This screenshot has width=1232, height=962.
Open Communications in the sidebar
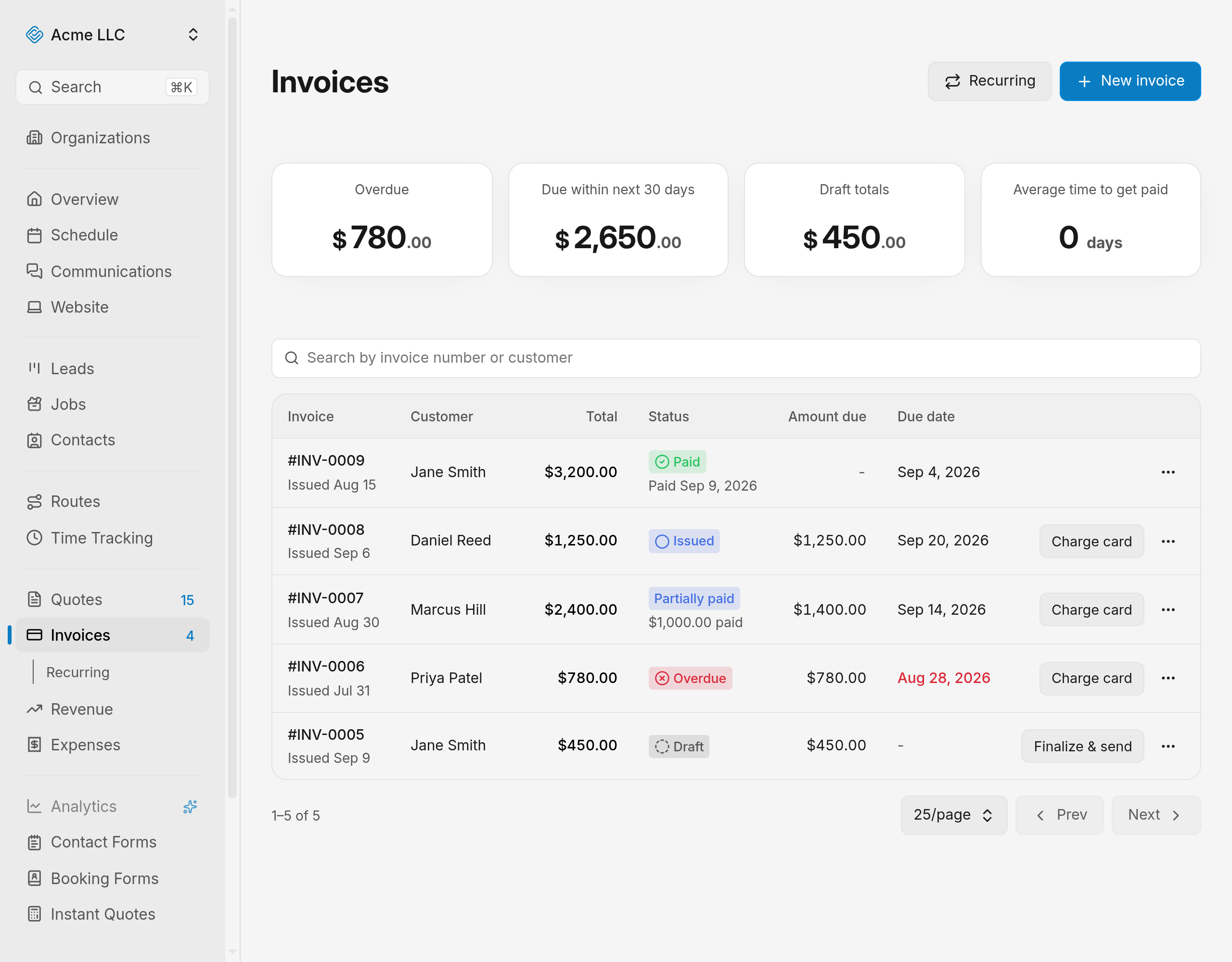click(x=112, y=271)
